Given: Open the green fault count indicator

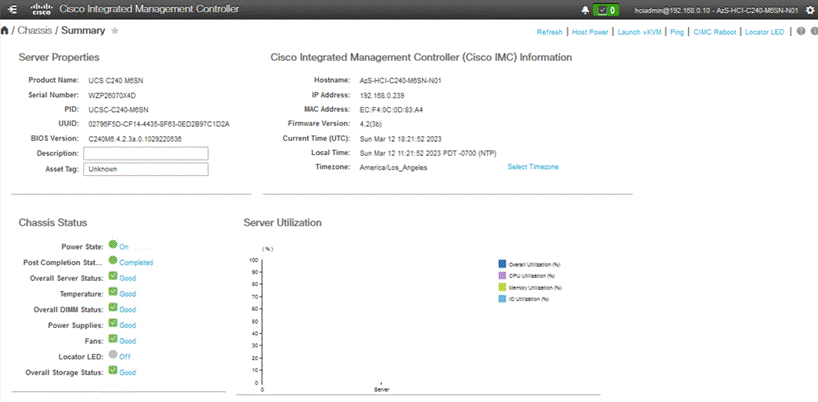Looking at the screenshot, I should click(606, 10).
